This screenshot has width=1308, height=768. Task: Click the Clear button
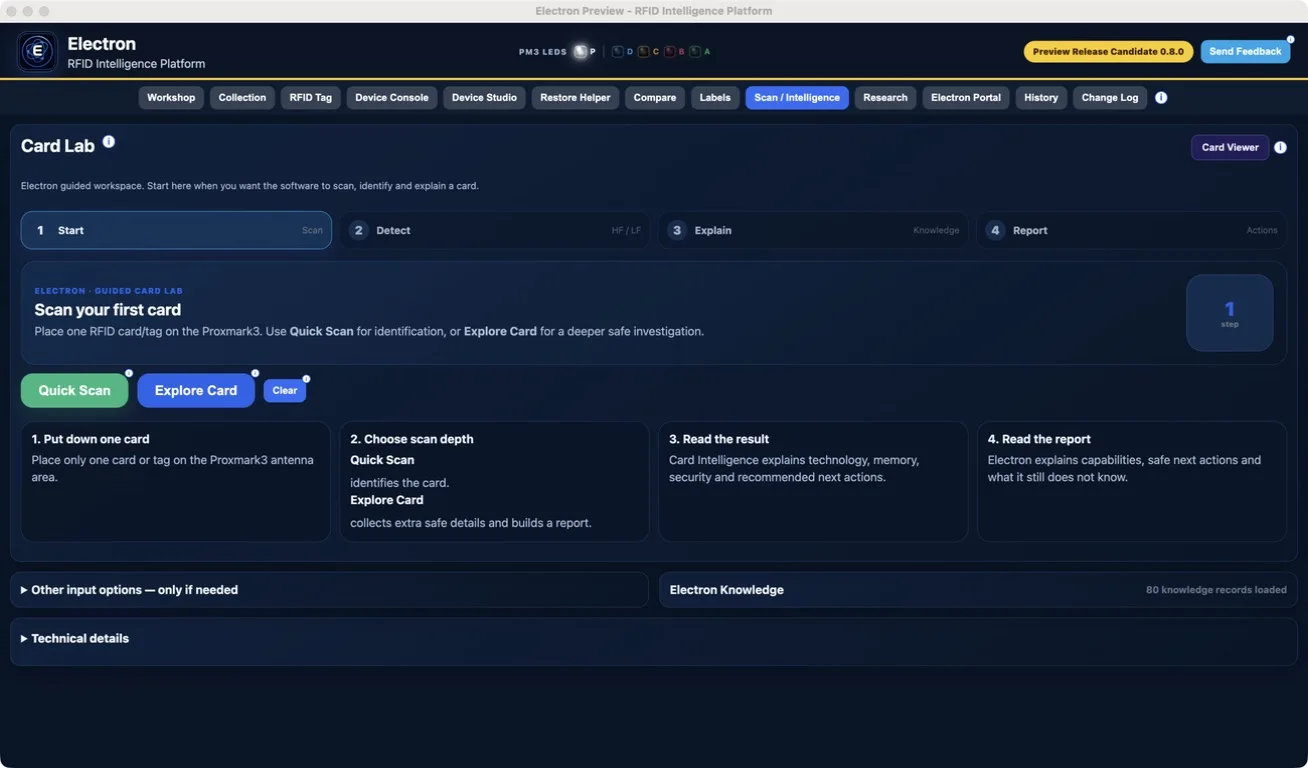(x=285, y=391)
